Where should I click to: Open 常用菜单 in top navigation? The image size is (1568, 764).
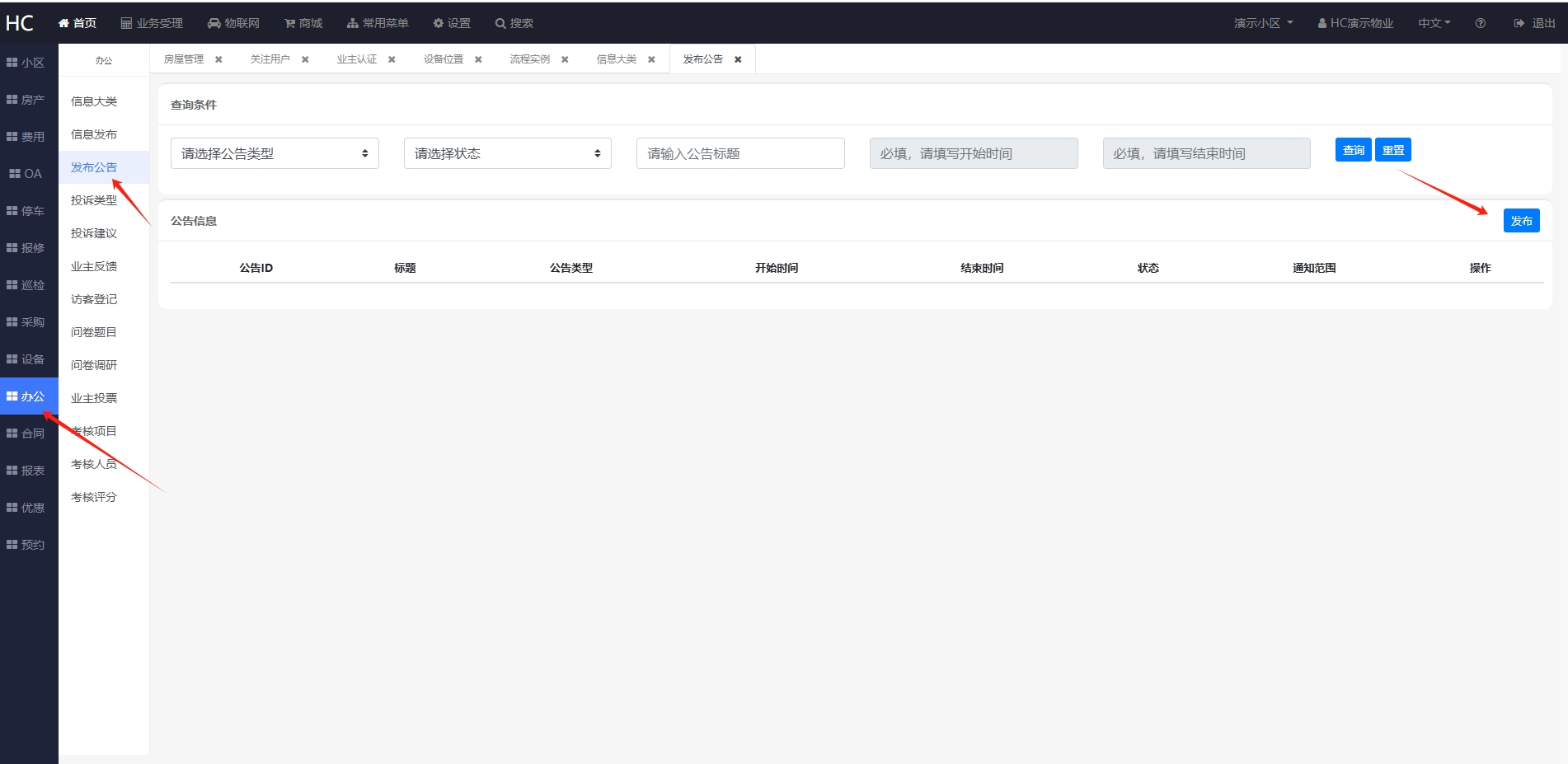(x=378, y=23)
